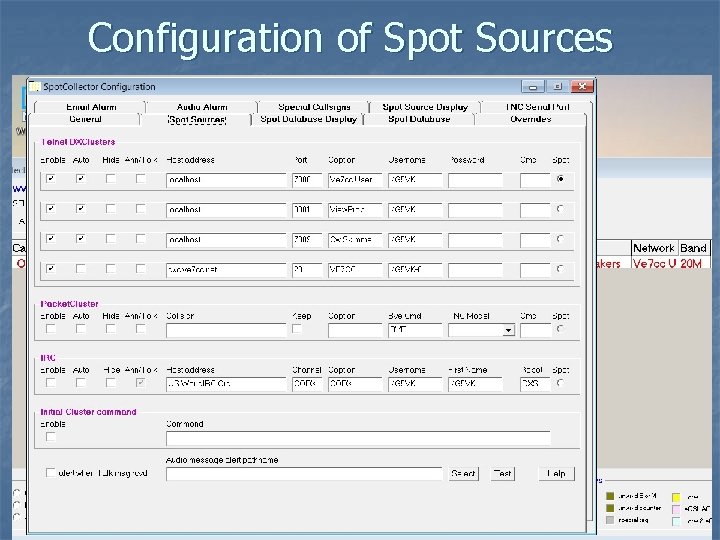
Task: Click the PacketCluster Bye Cmd field
Action: coord(415,330)
